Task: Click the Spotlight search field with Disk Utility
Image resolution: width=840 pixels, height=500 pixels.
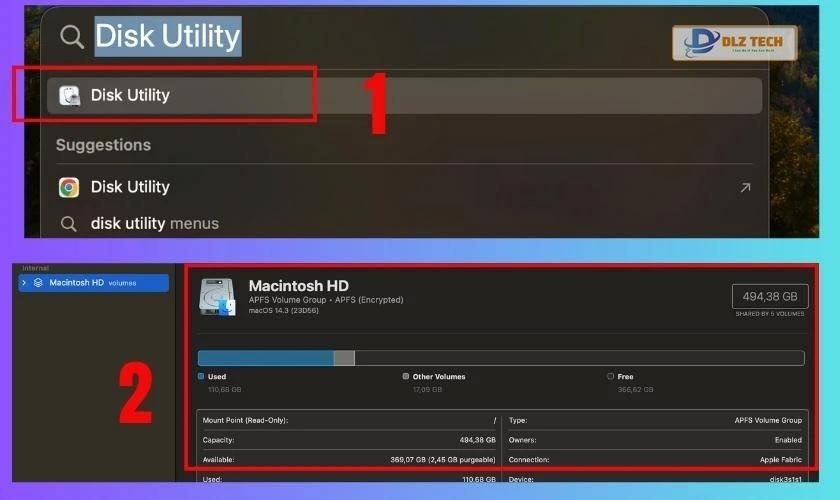Action: 168,36
